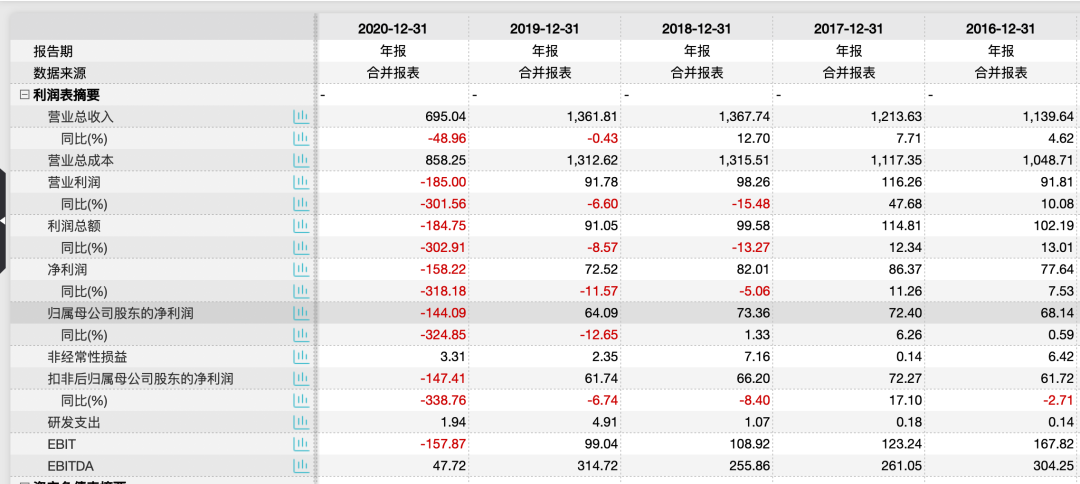Click the -147.41 adjusted net profit cell

point(444,379)
